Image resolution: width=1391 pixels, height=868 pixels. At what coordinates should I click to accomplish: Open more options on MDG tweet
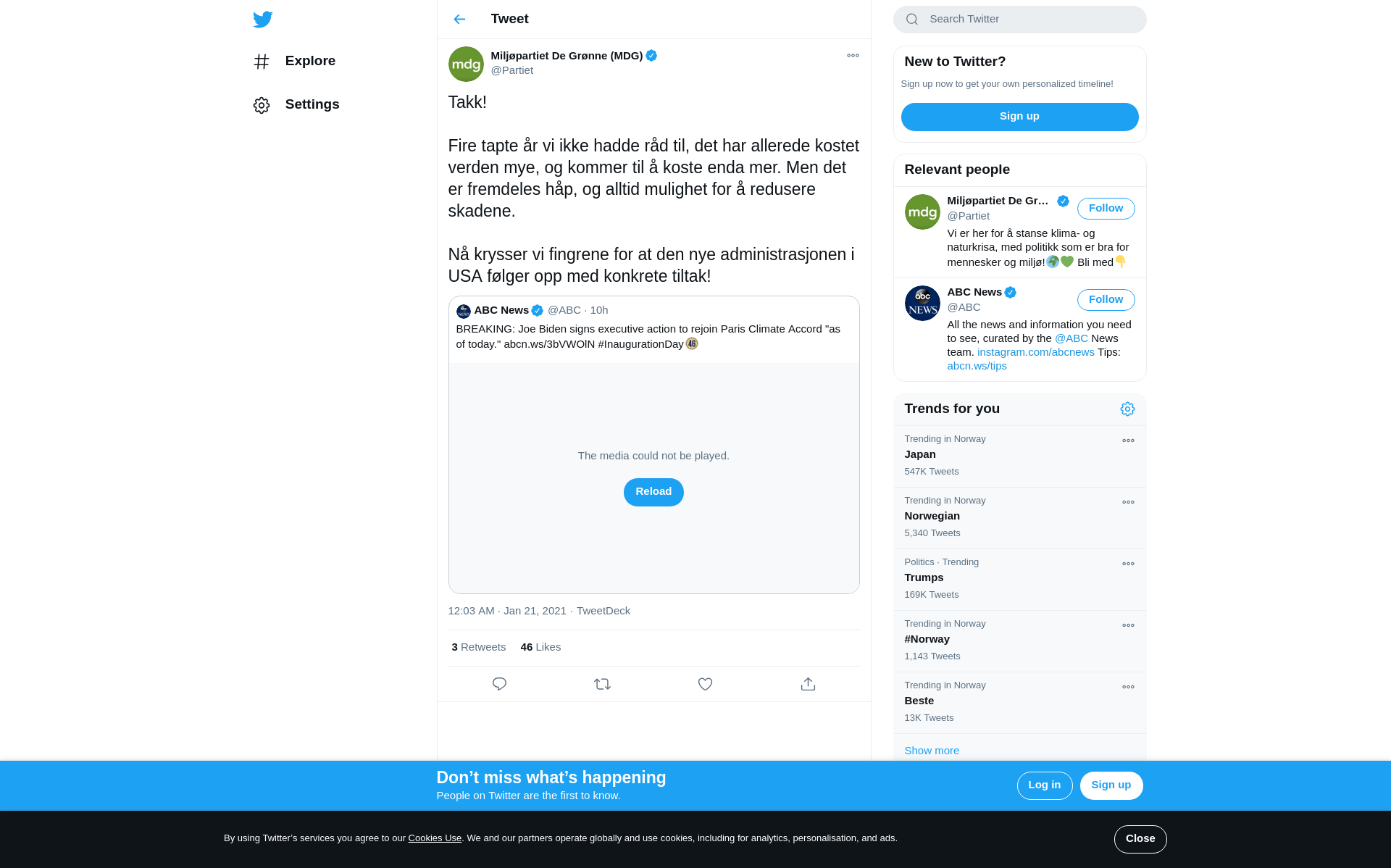click(x=853, y=56)
